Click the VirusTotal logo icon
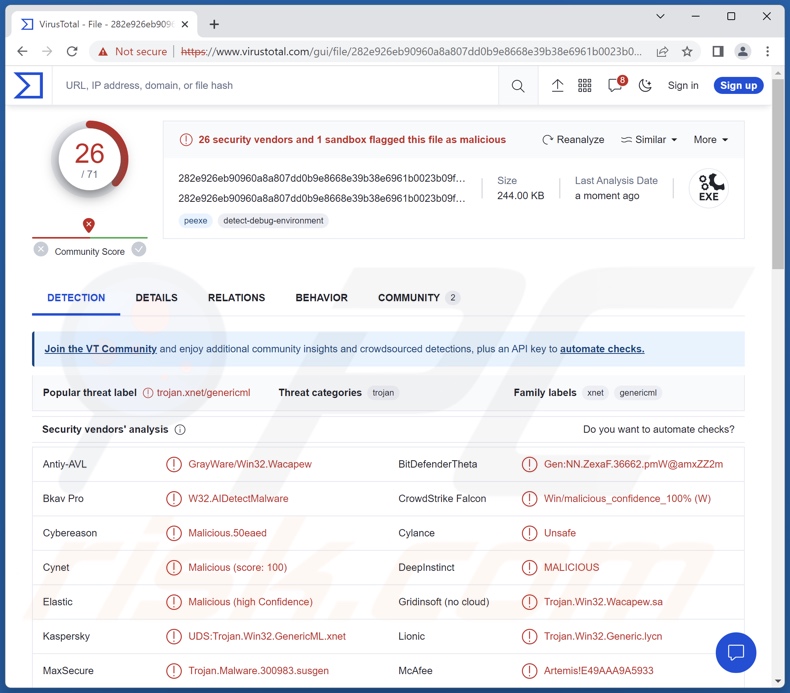 28,86
